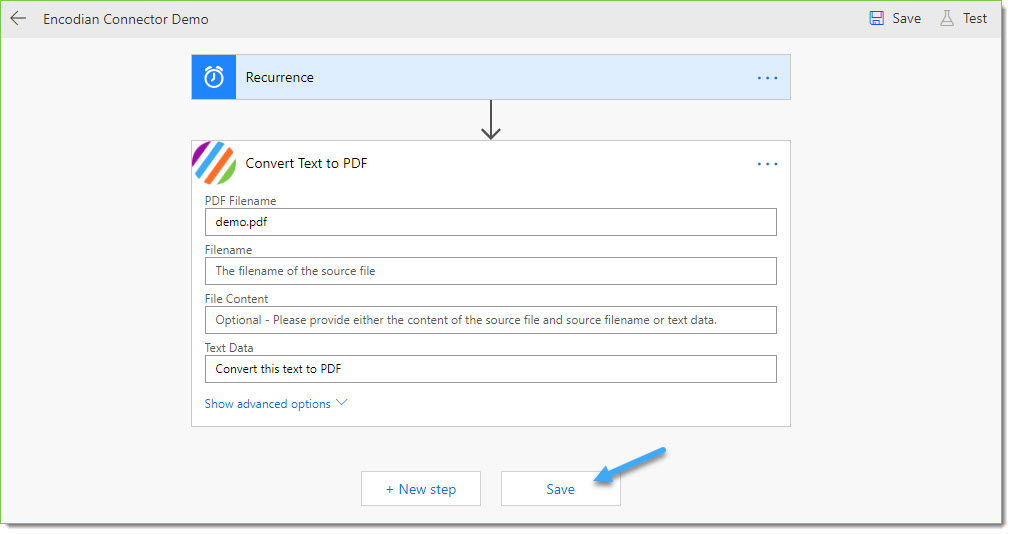Focus the Filename input field

[491, 271]
